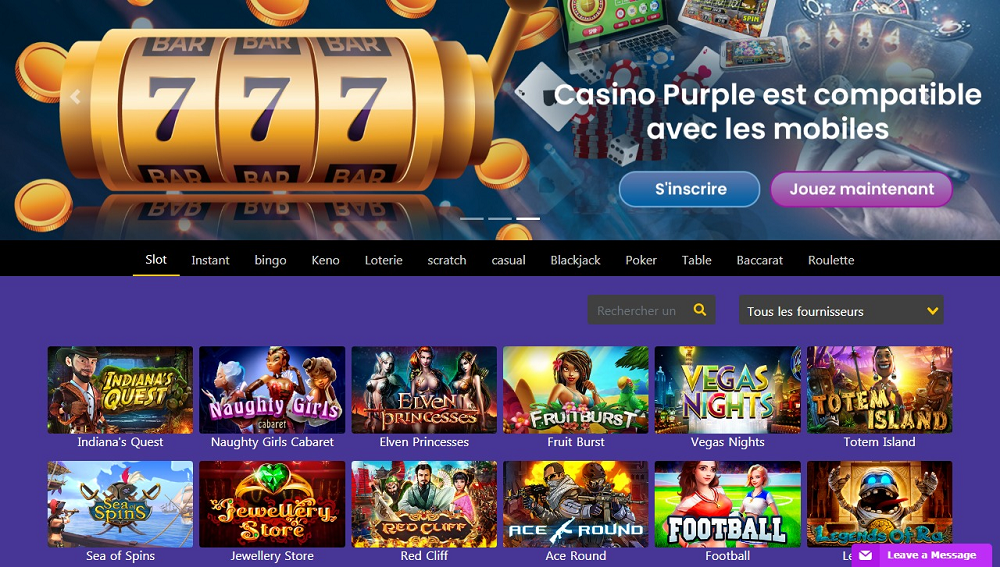This screenshot has height=567, width=1000.
Task: Click the envelope icon in message widget
Action: point(865,556)
